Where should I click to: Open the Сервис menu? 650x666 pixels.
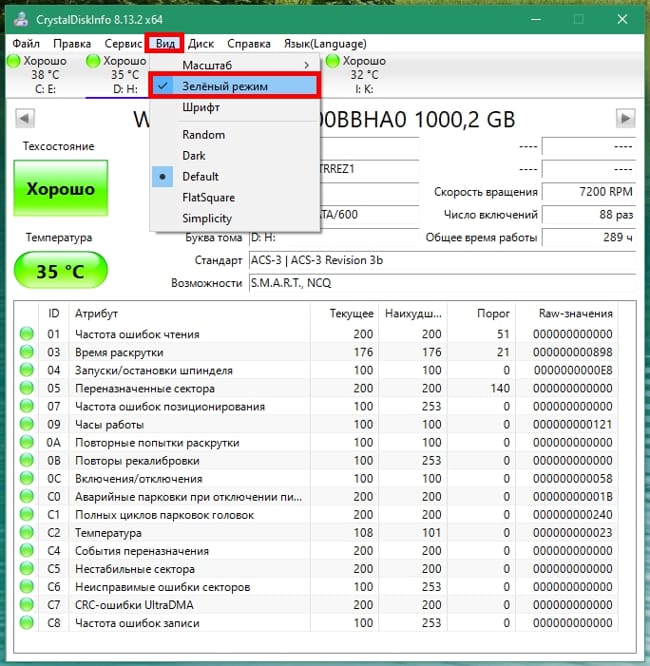[123, 44]
